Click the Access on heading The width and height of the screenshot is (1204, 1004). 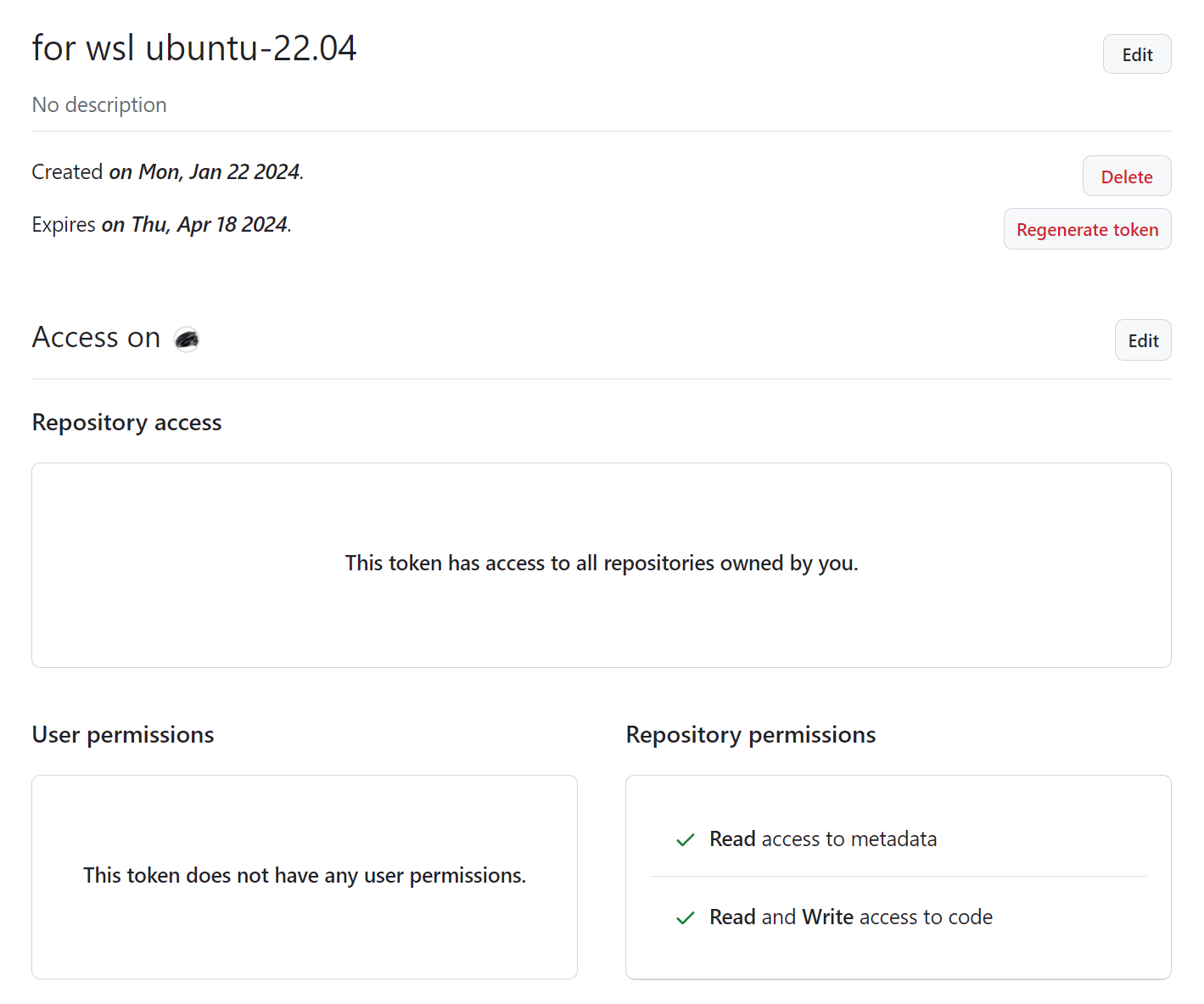[95, 337]
